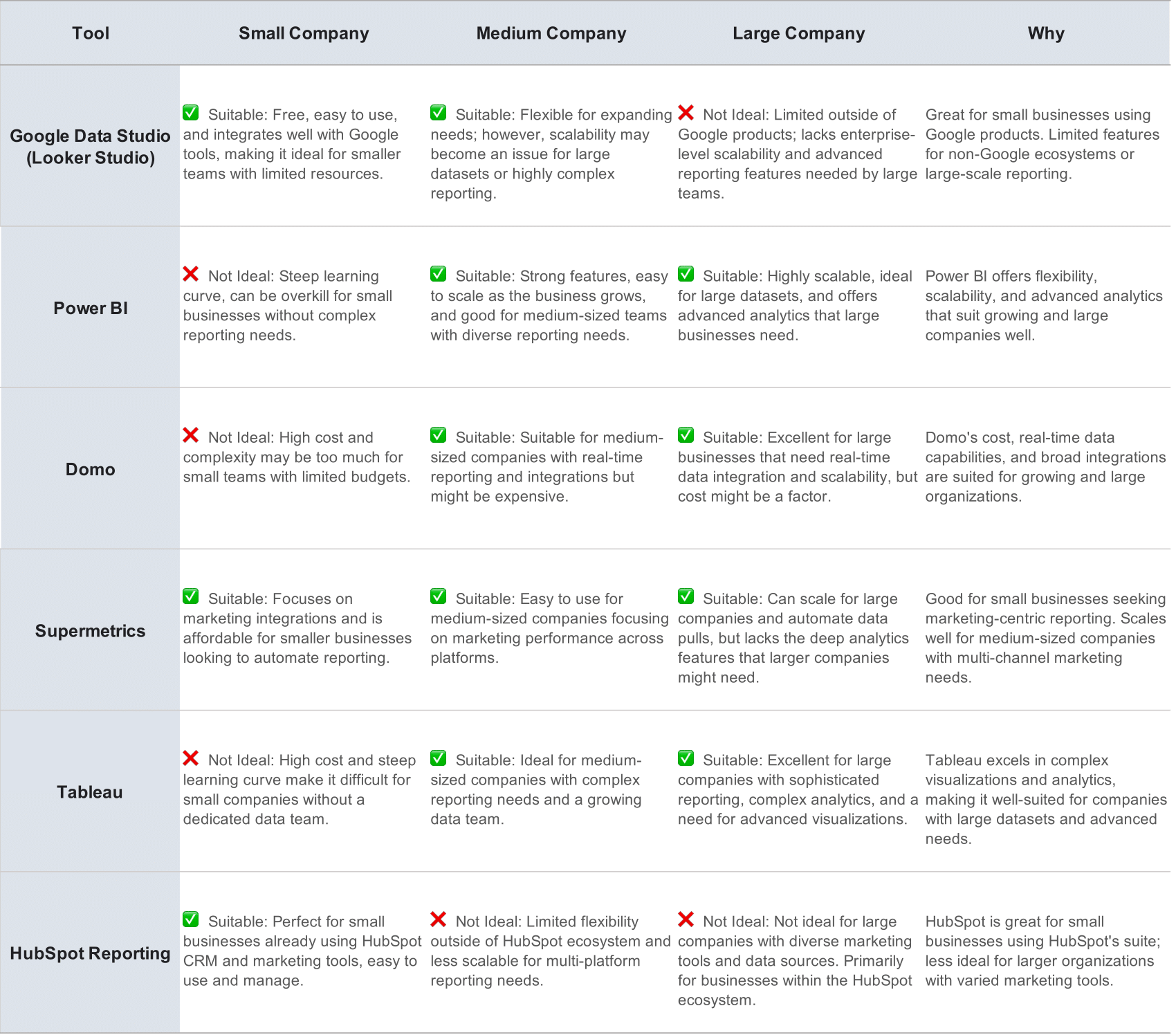Click the green checkbox in Supermetrics' Small Company cell

tap(191, 596)
